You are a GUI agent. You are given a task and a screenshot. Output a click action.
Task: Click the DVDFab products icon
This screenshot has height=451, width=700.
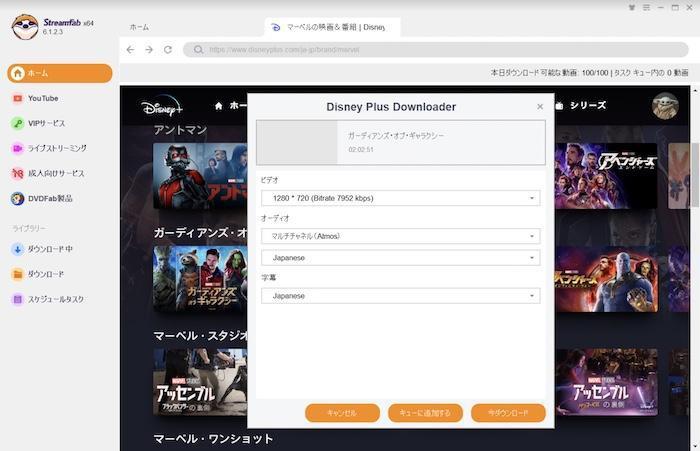(x=17, y=198)
